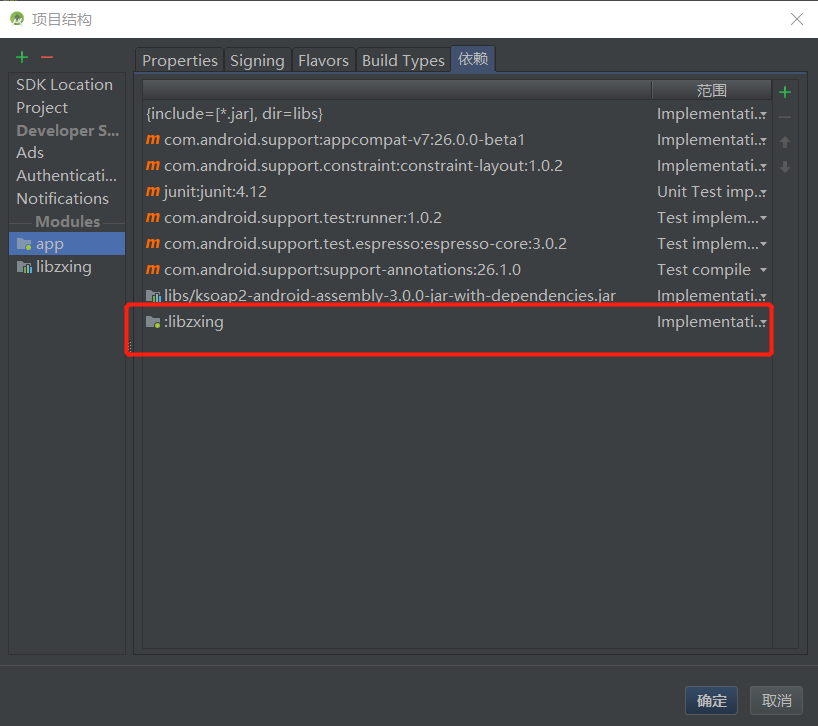
Task: Click the green add module plus icon
Action: [x=22, y=57]
